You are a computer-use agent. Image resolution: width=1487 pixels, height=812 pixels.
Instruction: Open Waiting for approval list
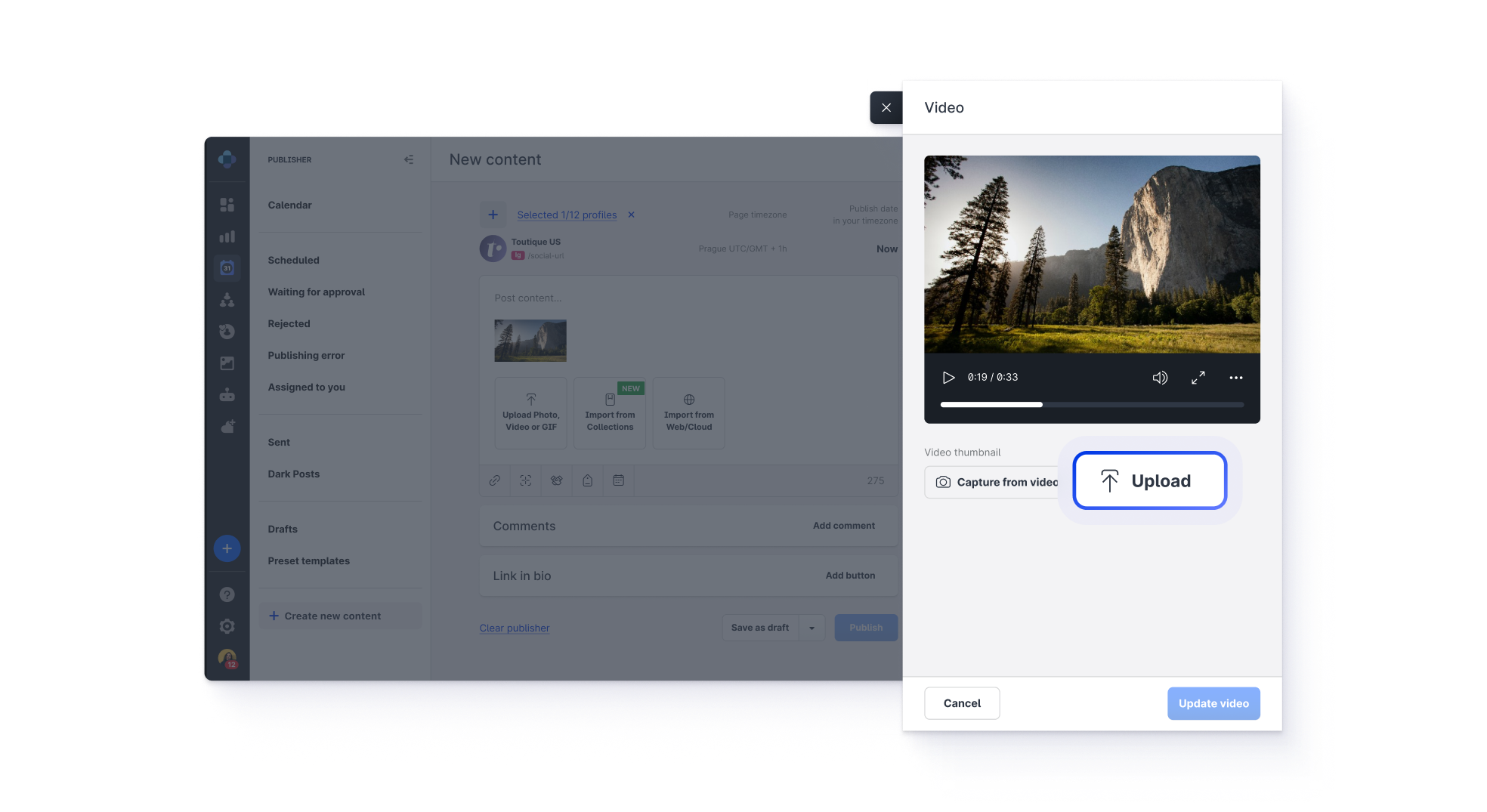click(x=316, y=292)
